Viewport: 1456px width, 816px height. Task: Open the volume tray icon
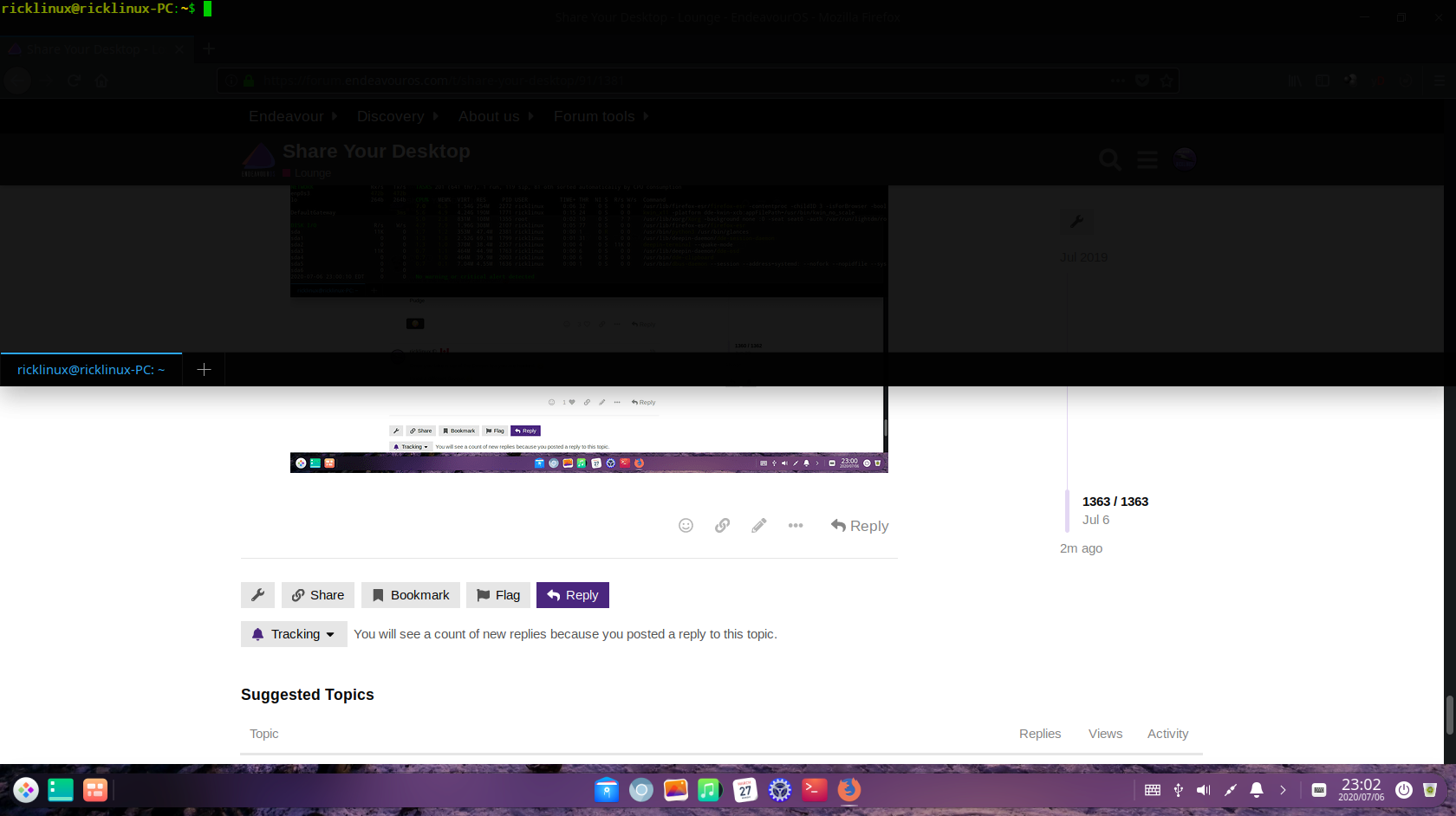(x=1204, y=790)
